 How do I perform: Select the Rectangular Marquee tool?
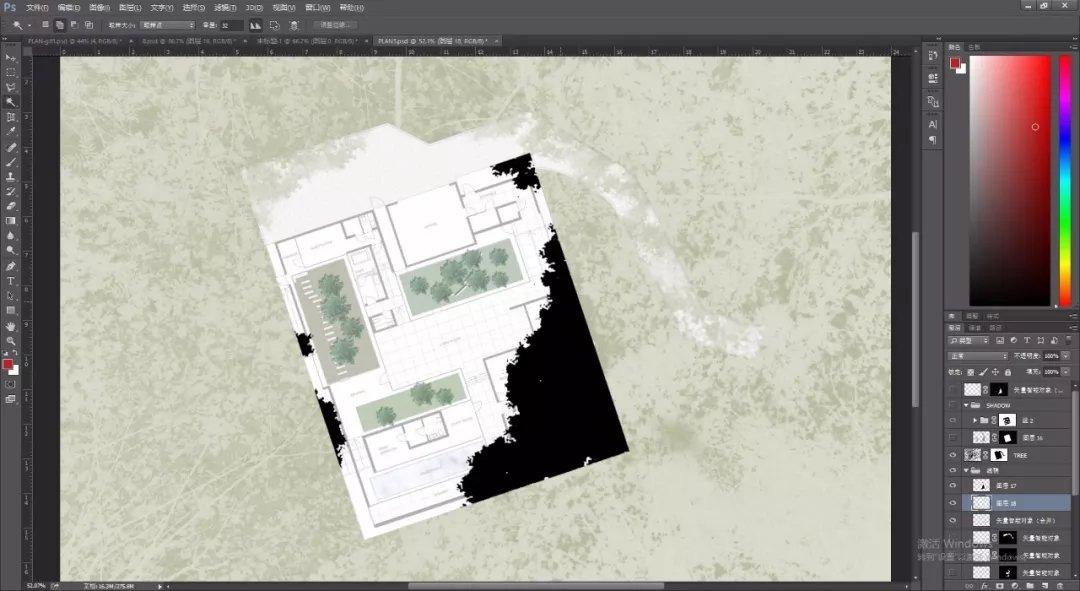[x=10, y=72]
